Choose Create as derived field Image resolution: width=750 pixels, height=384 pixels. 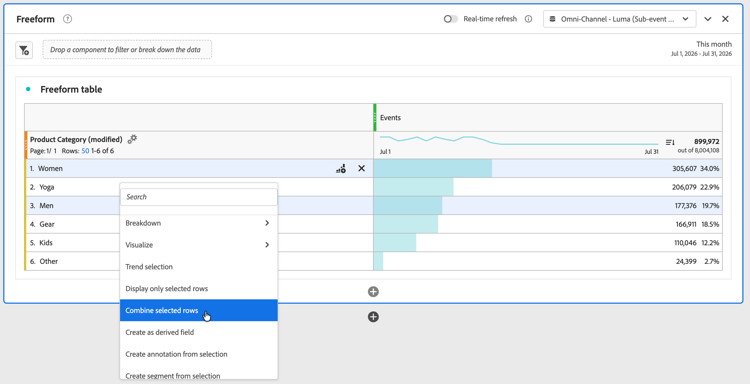click(x=199, y=332)
